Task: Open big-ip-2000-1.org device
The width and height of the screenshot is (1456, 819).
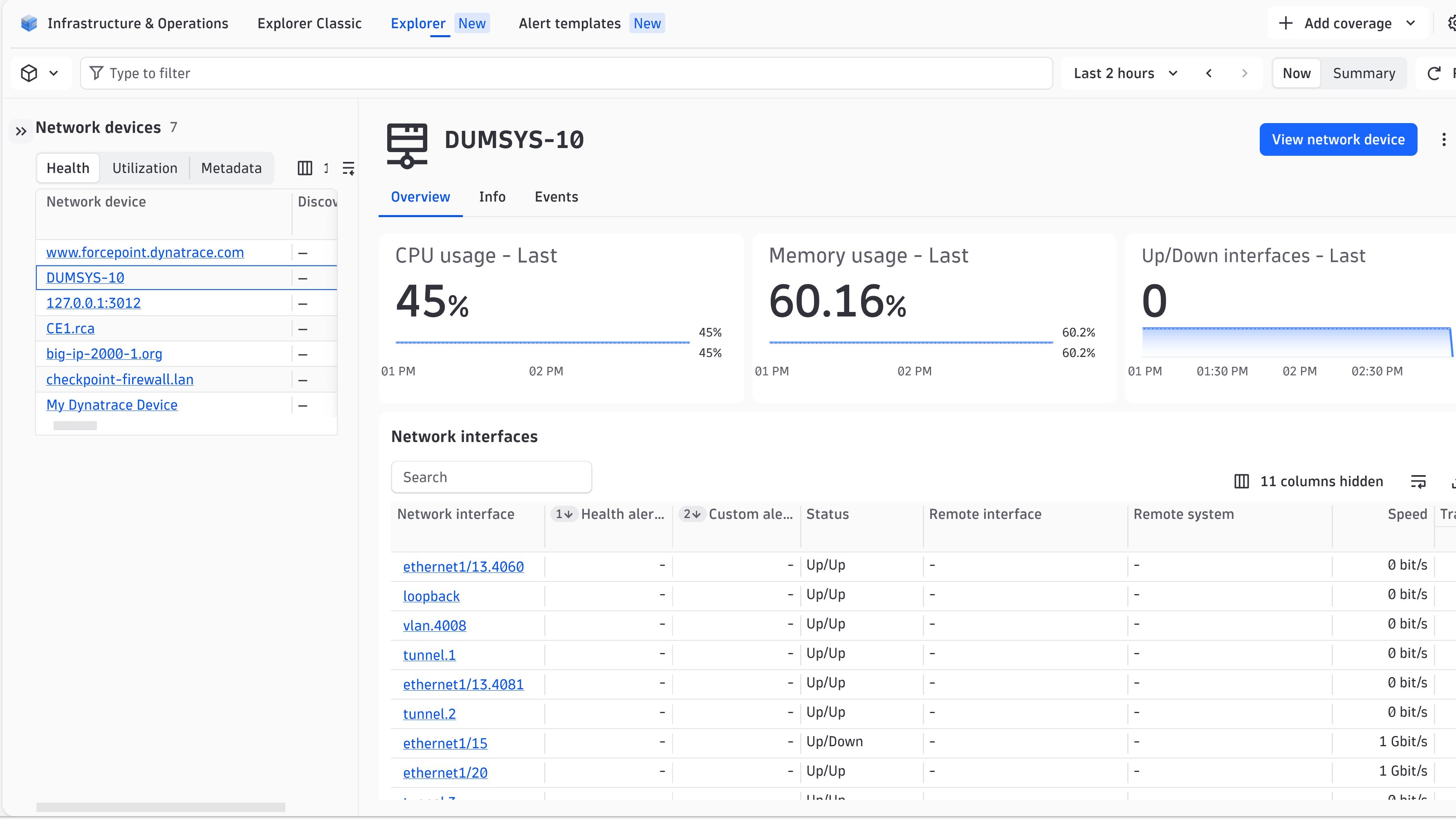Action: pos(104,354)
